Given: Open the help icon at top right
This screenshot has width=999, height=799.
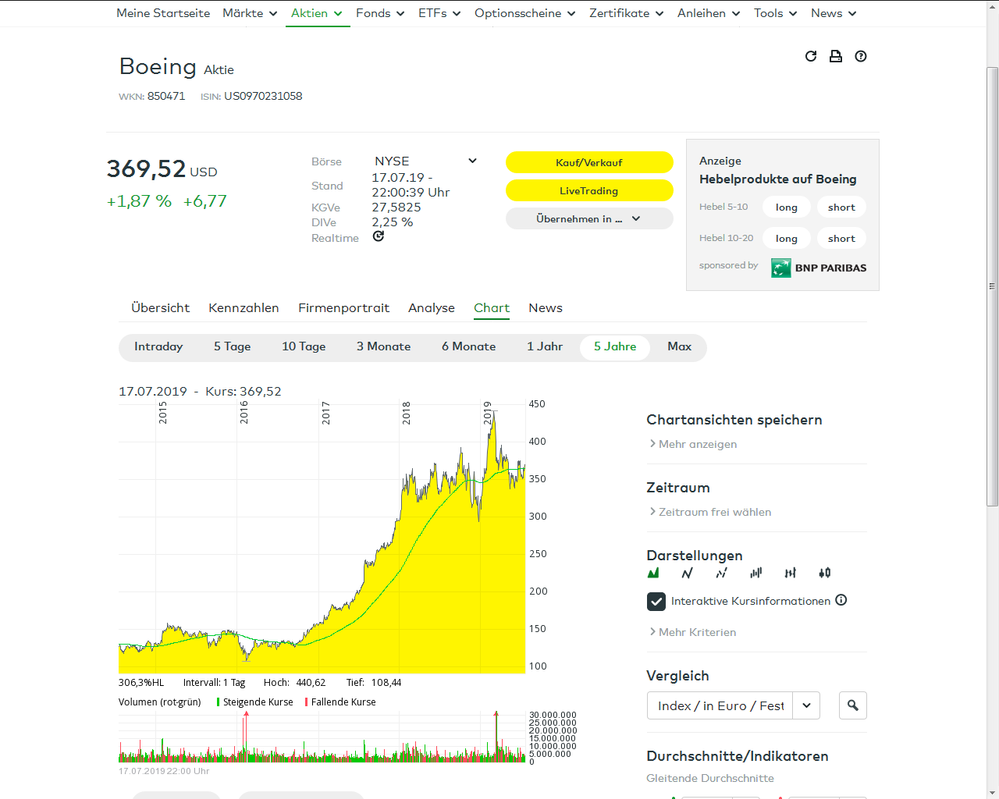Looking at the screenshot, I should [860, 56].
